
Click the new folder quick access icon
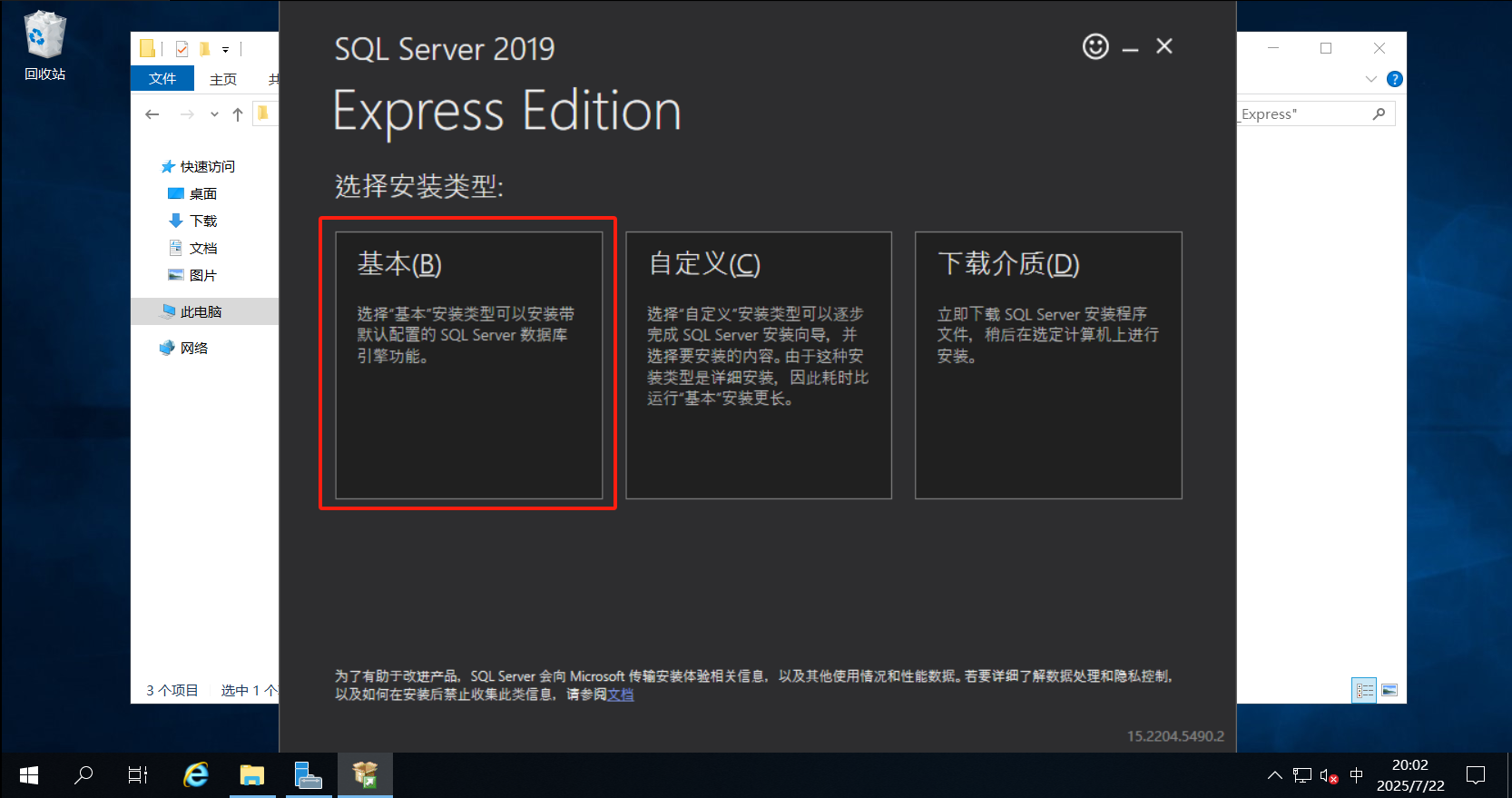(205, 49)
